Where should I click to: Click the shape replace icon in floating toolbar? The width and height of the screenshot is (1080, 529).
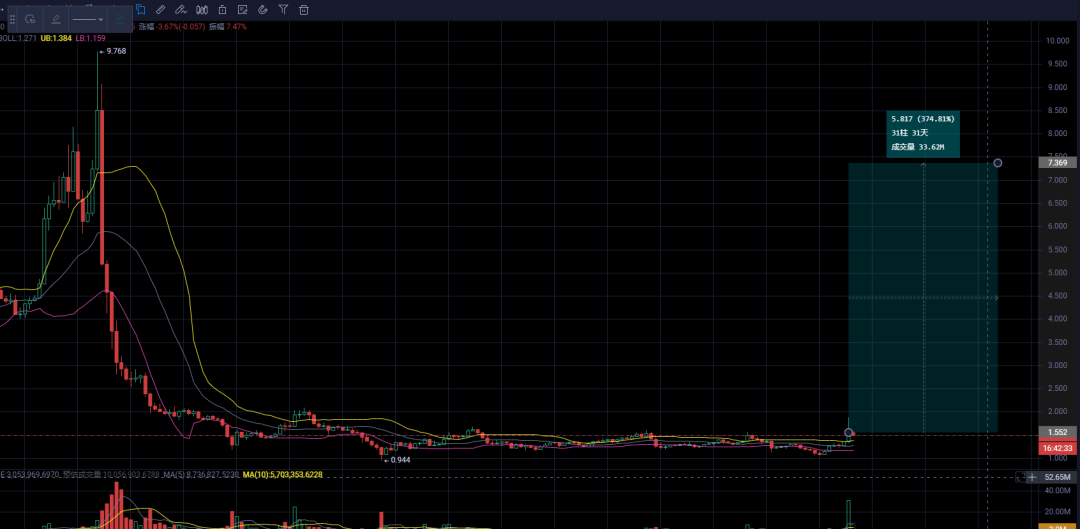(30, 19)
